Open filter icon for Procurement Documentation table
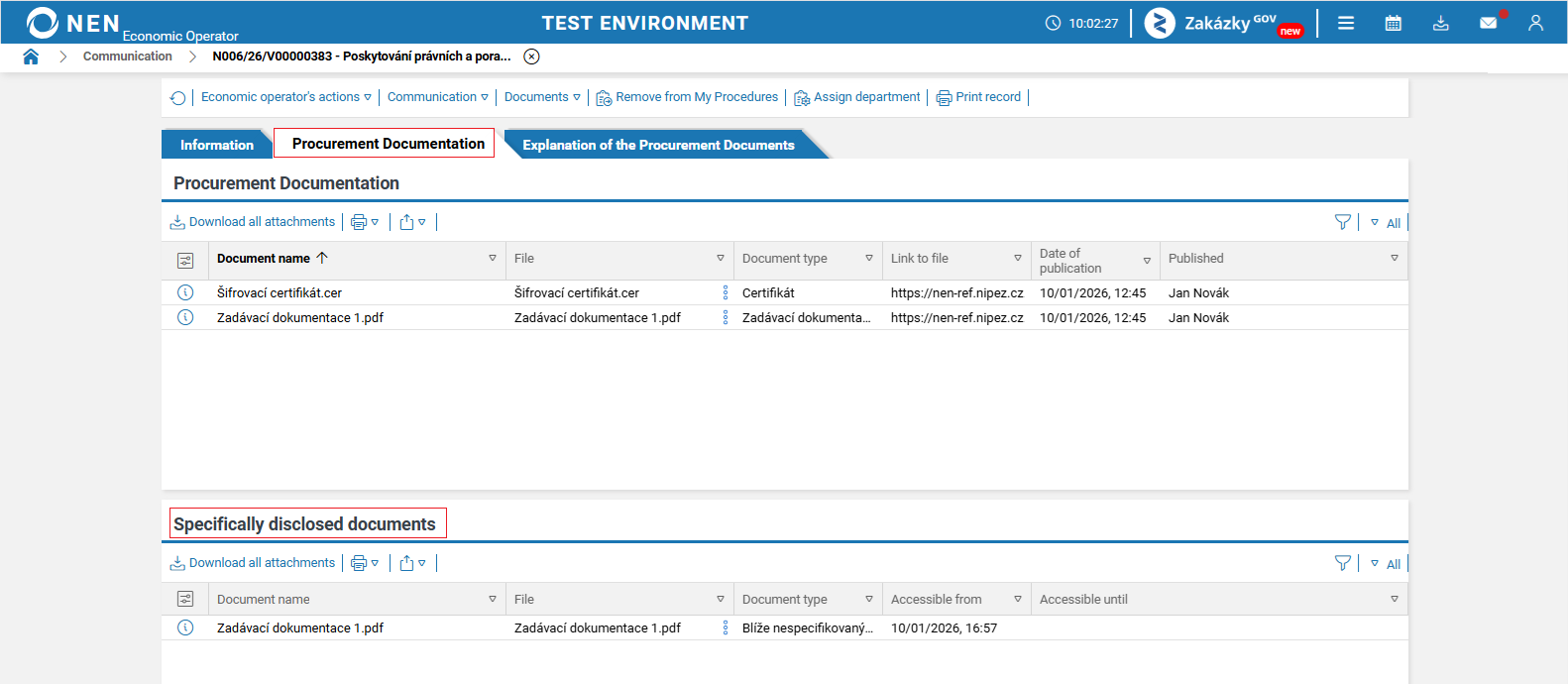1568x684 pixels. click(1343, 222)
